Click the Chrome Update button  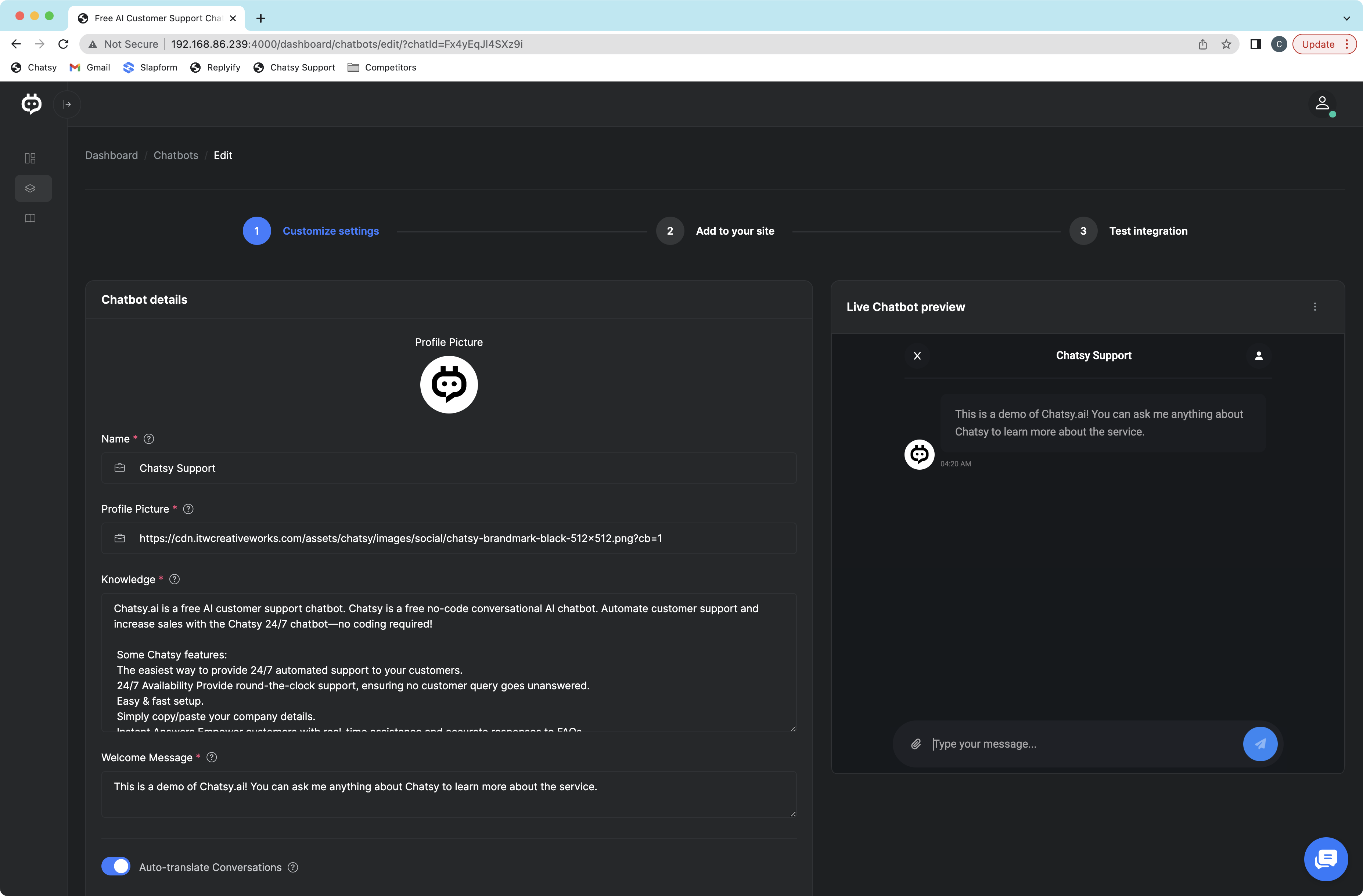pyautogui.click(x=1318, y=44)
